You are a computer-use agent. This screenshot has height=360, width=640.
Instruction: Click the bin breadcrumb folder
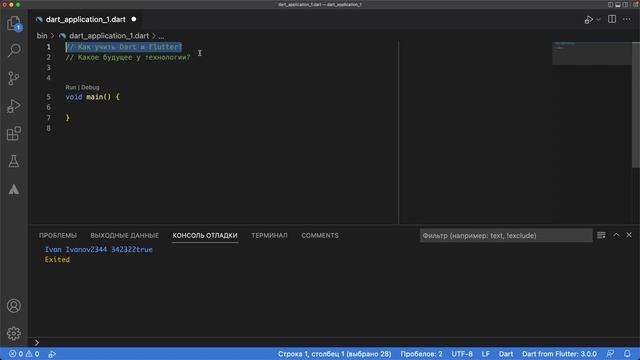42,36
